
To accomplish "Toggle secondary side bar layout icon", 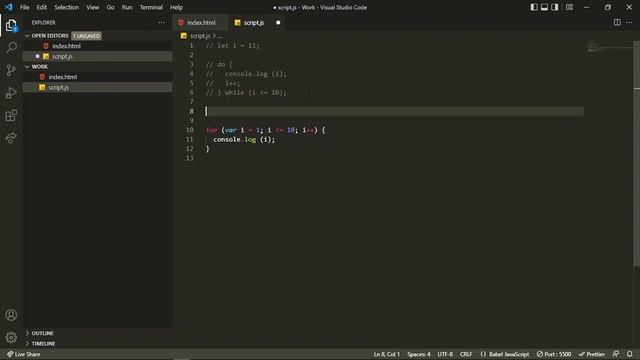I will pyautogui.click(x=555, y=7).
